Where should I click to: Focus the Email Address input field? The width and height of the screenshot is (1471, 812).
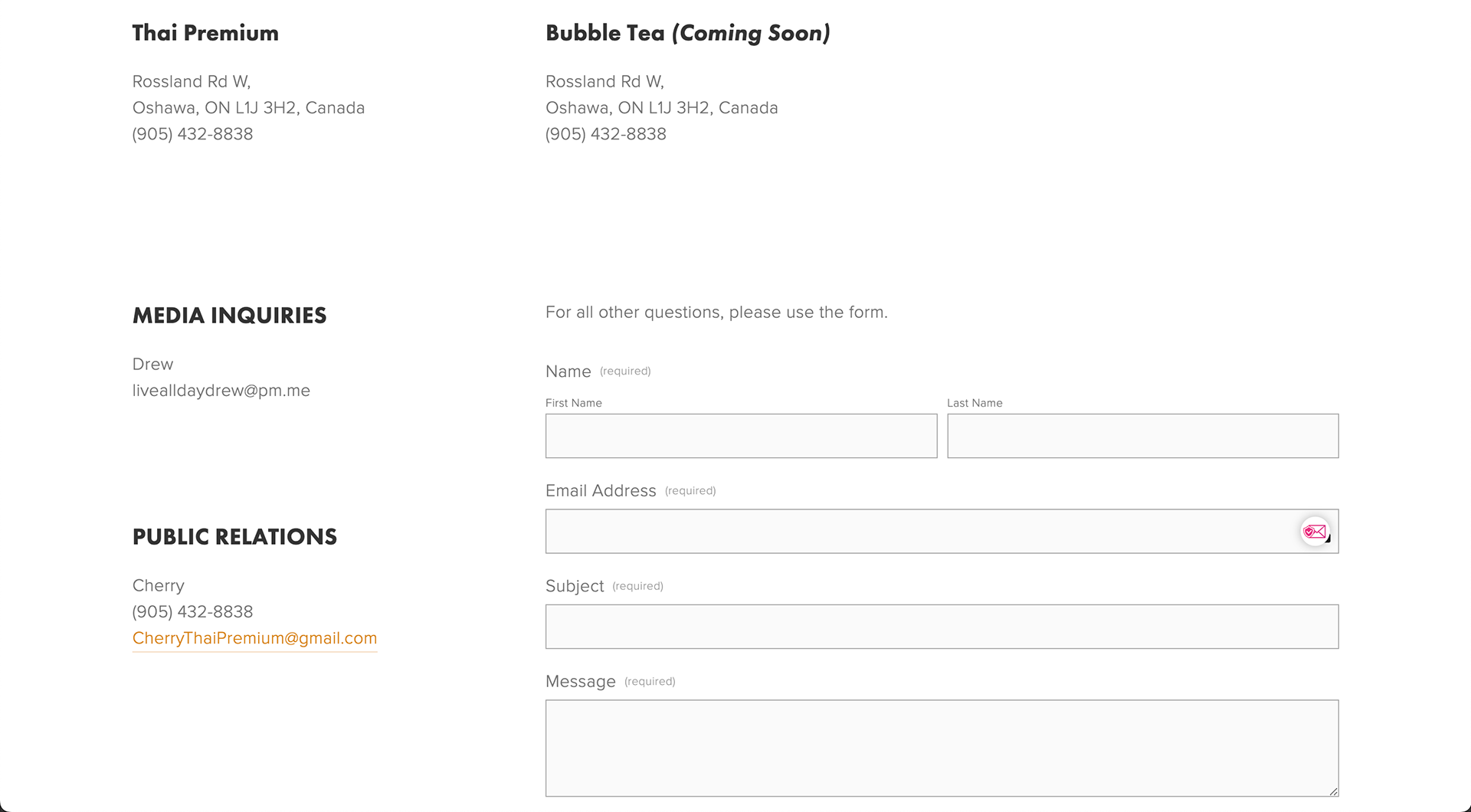(942, 531)
